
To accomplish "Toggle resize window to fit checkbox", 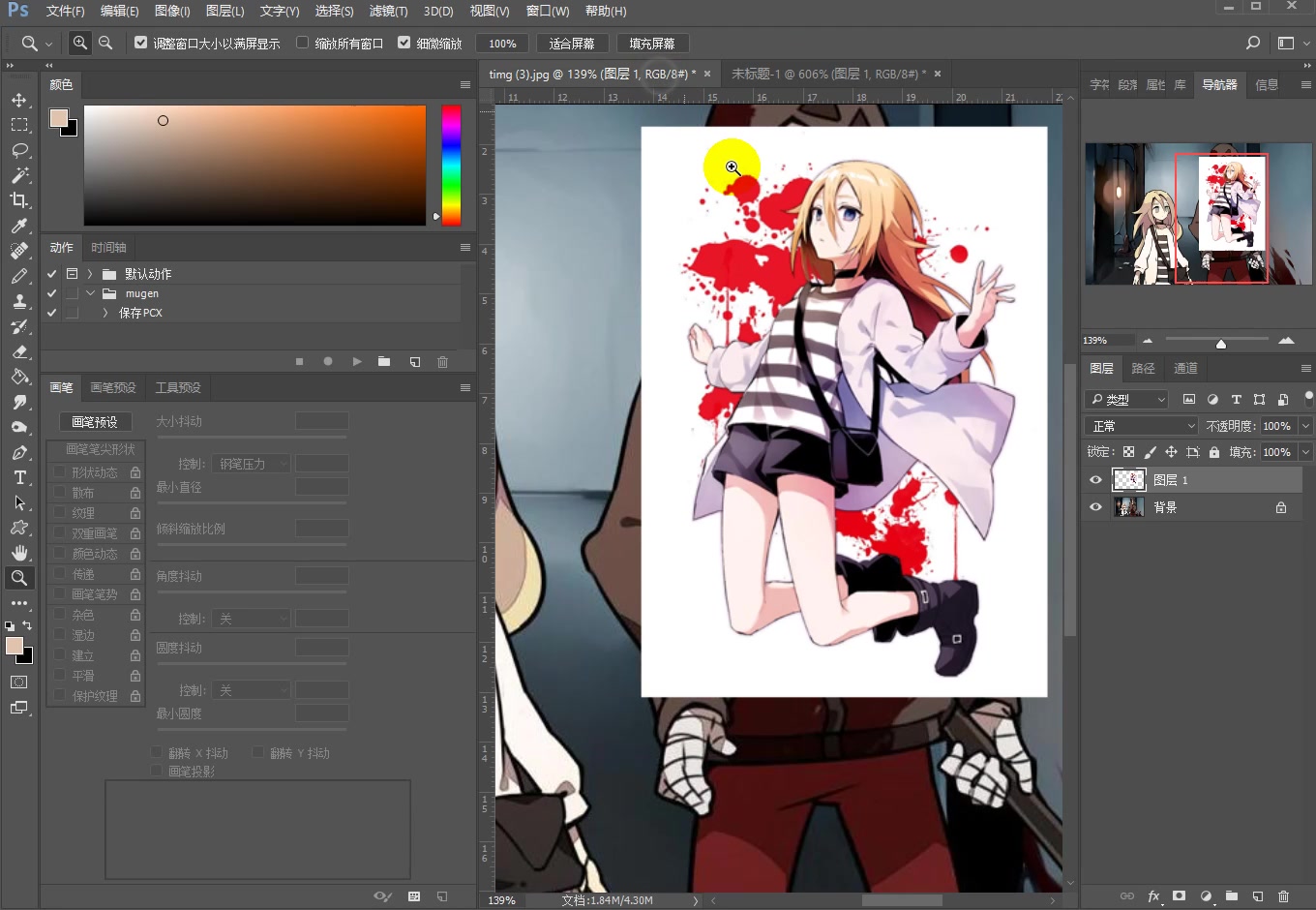I will pyautogui.click(x=141, y=43).
